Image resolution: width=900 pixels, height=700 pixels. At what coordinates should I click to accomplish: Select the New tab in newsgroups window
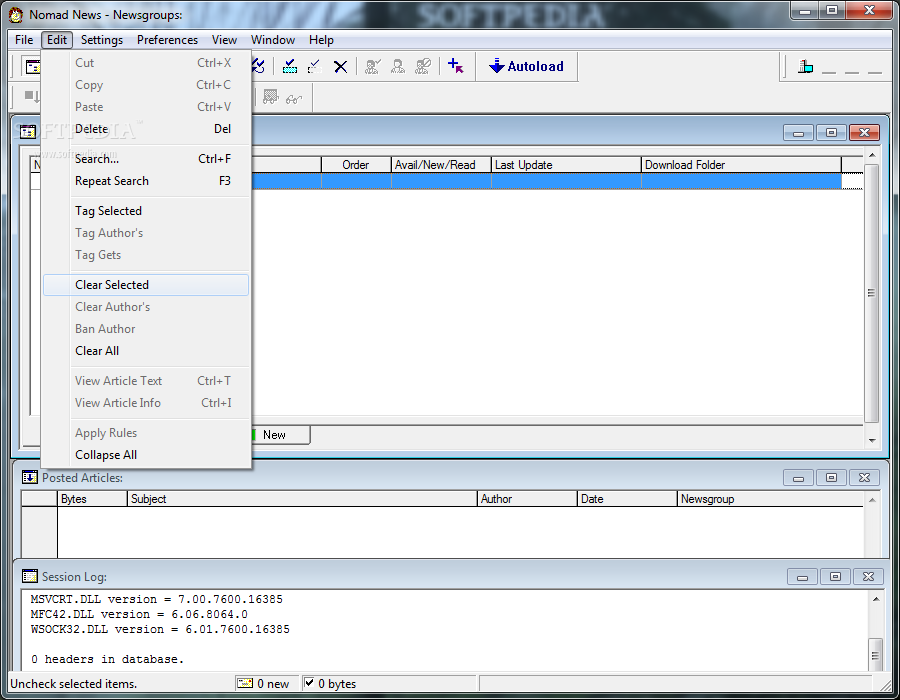click(281, 435)
